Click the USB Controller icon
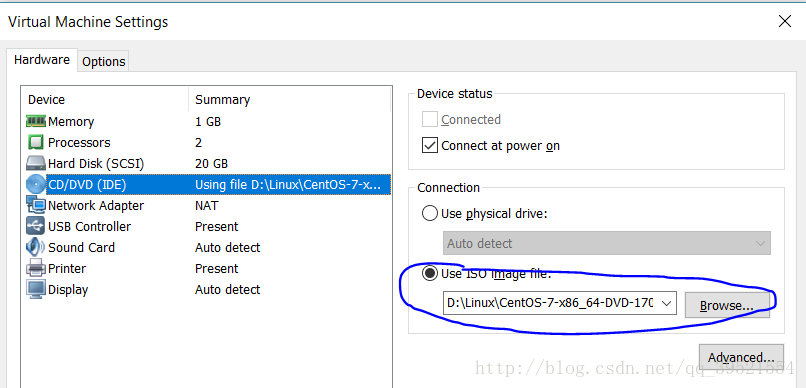 (35, 227)
